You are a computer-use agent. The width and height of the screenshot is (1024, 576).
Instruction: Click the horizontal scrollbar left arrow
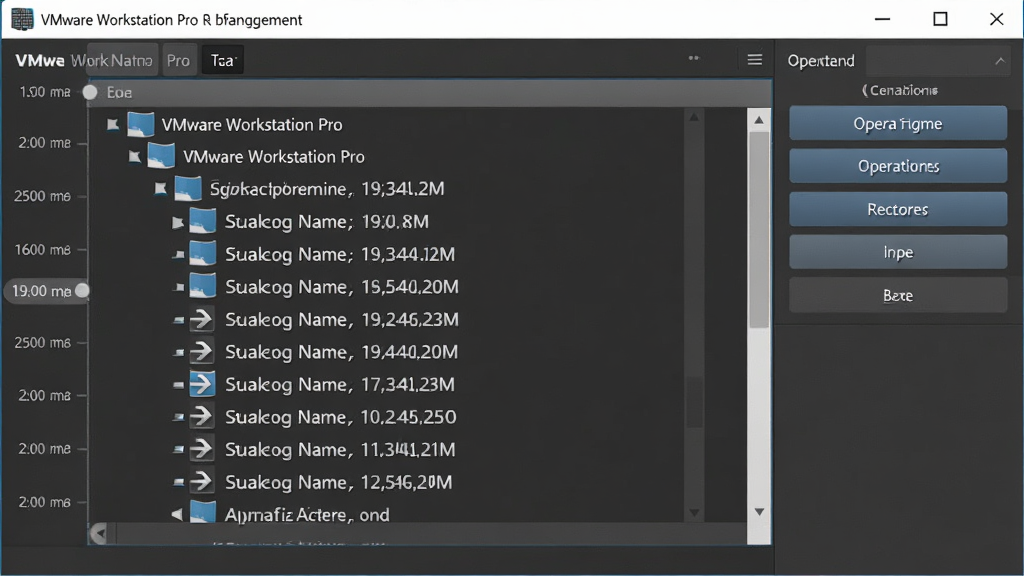pyautogui.click(x=99, y=534)
